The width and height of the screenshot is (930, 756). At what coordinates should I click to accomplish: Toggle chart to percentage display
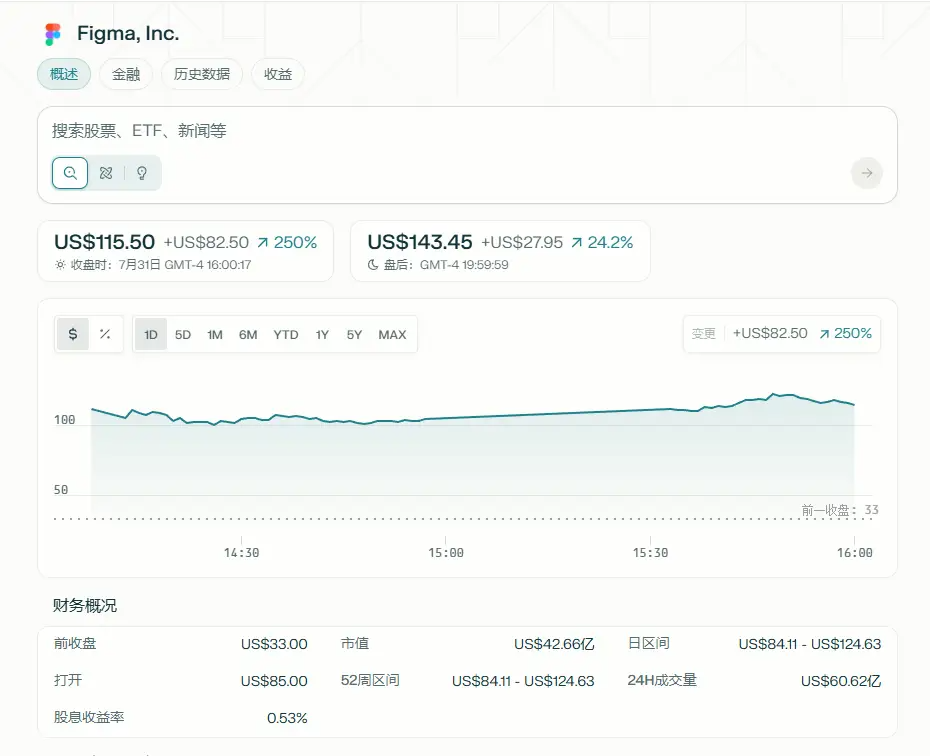[105, 334]
